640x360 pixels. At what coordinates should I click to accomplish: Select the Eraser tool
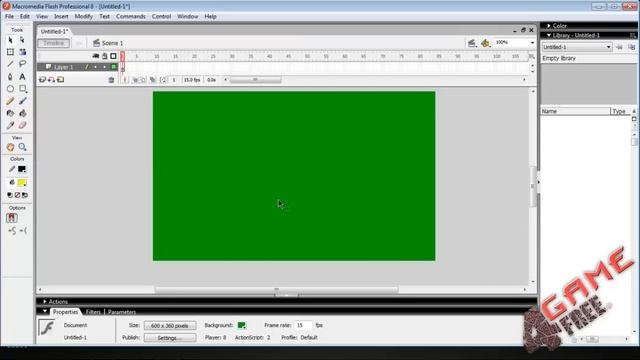[x=22, y=125]
